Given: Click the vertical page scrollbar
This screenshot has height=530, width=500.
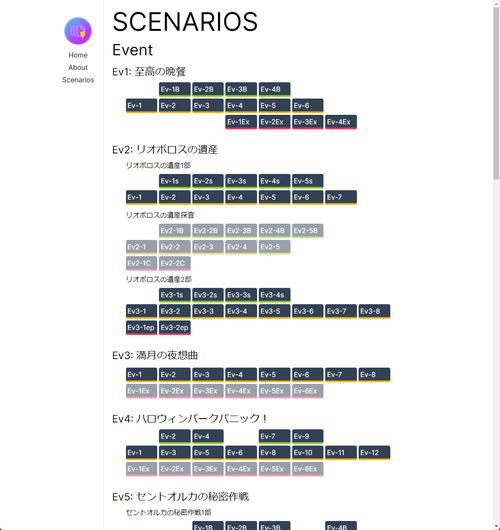Looking at the screenshot, I should pyautogui.click(x=496, y=265).
